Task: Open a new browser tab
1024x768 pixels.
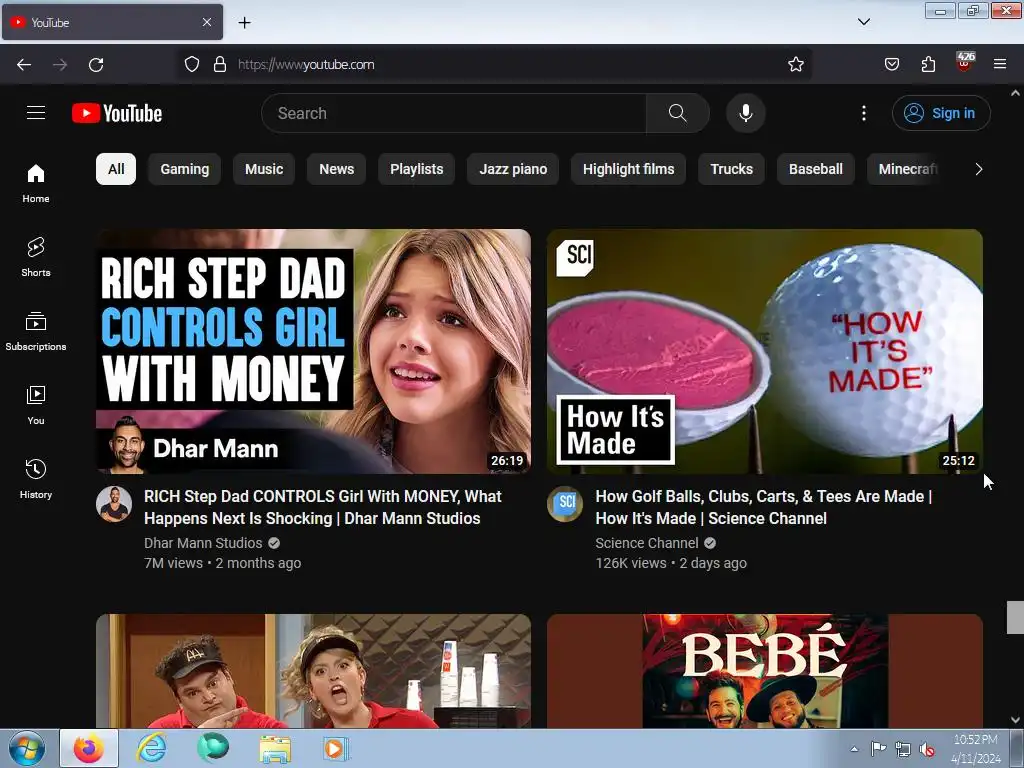Action: pos(244,23)
